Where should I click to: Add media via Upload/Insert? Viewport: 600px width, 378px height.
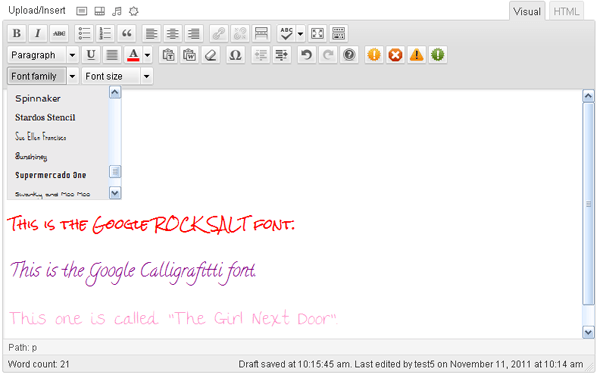[x=134, y=11]
